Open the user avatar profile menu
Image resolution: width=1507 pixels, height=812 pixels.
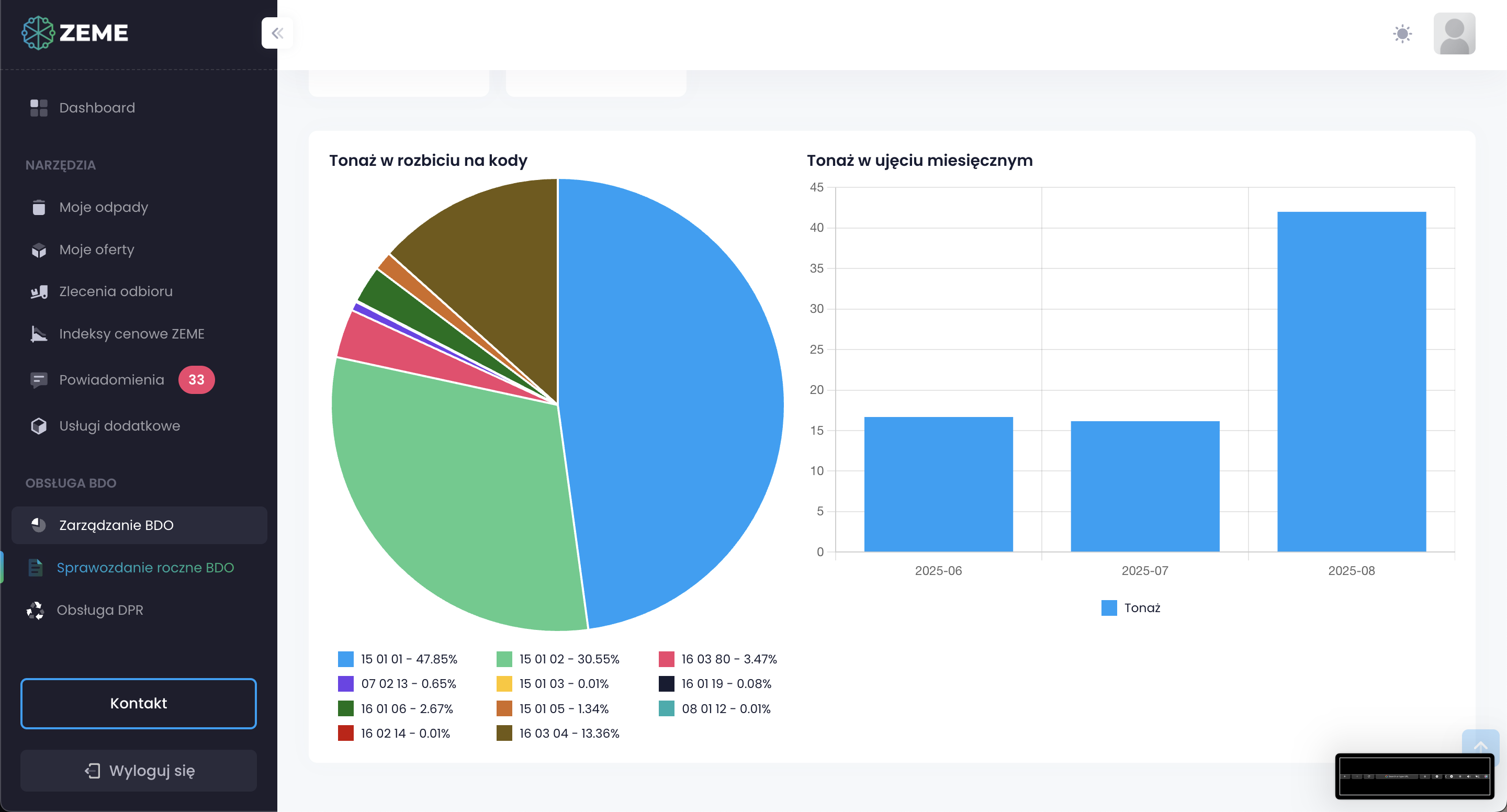(x=1454, y=33)
